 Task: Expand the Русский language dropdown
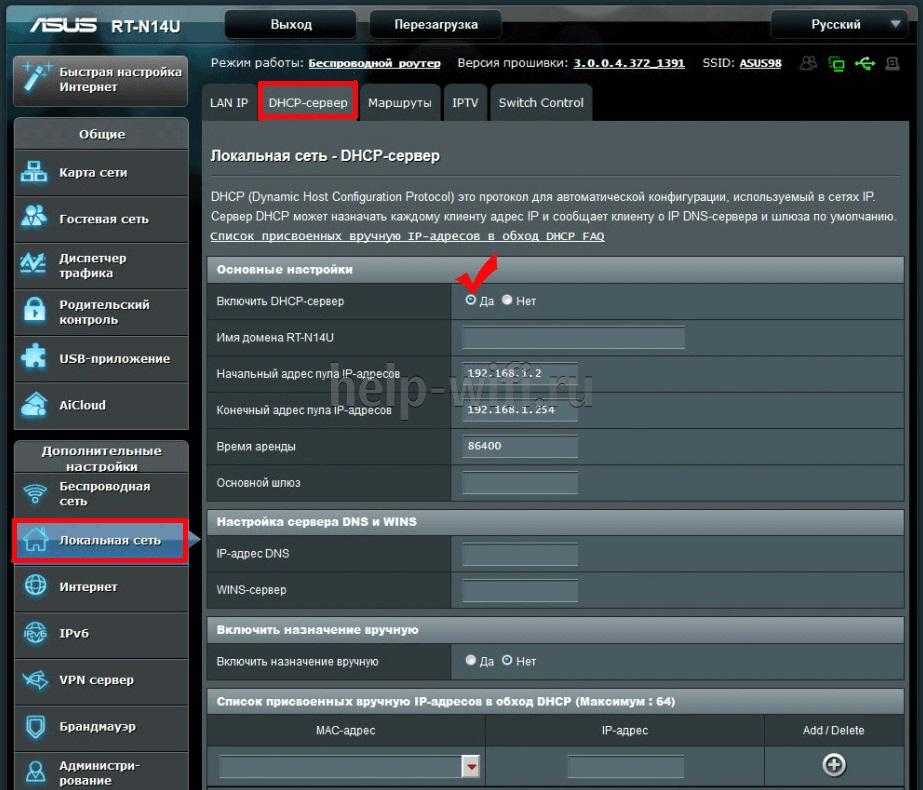point(896,24)
